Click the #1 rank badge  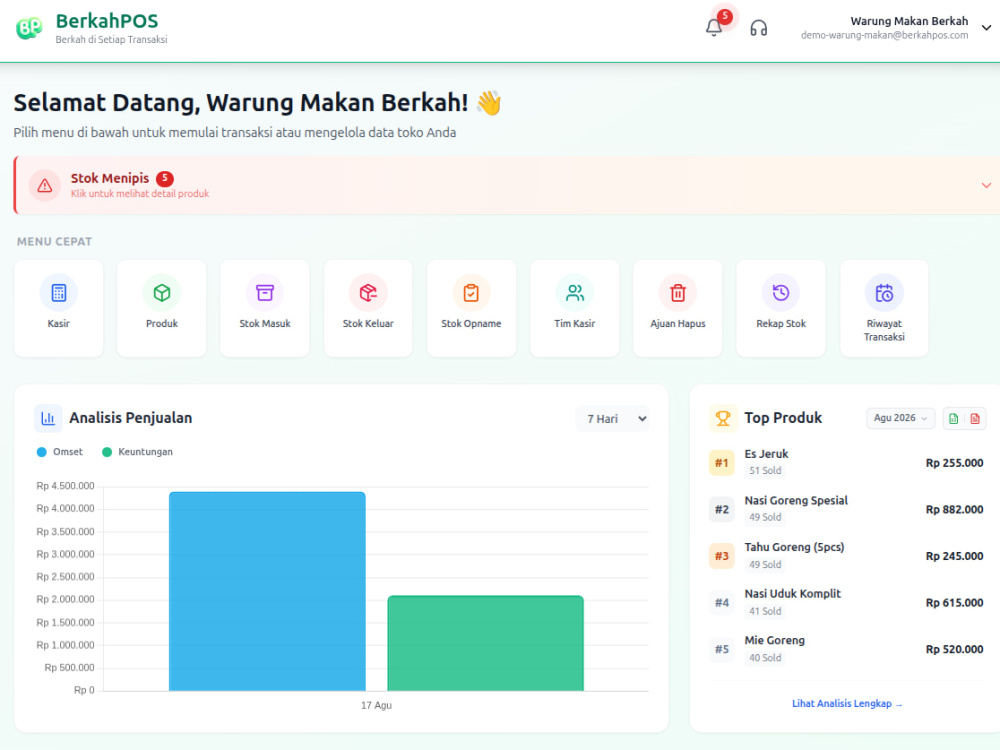coord(721,463)
